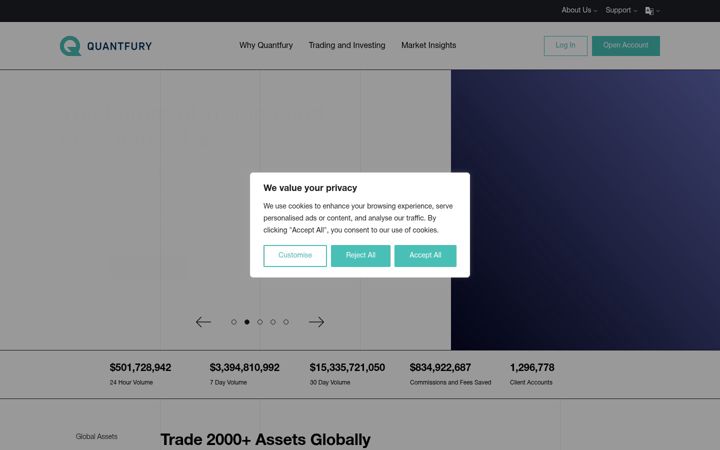
Task: Reject All cookies
Action: (x=360, y=255)
